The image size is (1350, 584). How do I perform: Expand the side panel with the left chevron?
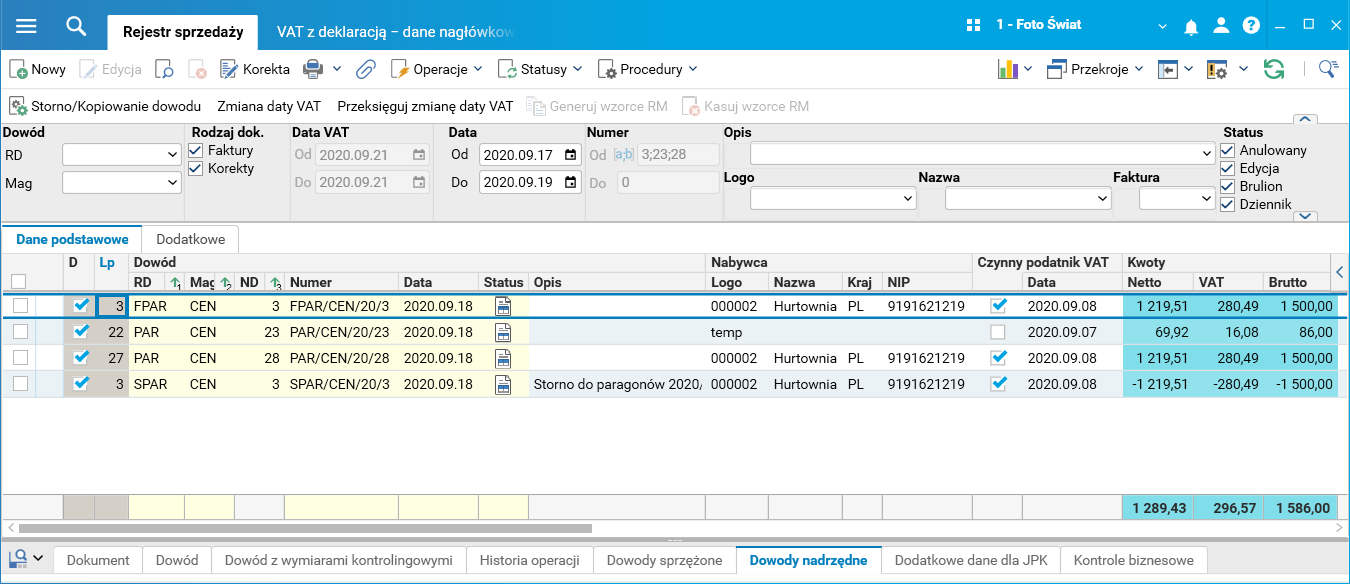[x=1340, y=271]
